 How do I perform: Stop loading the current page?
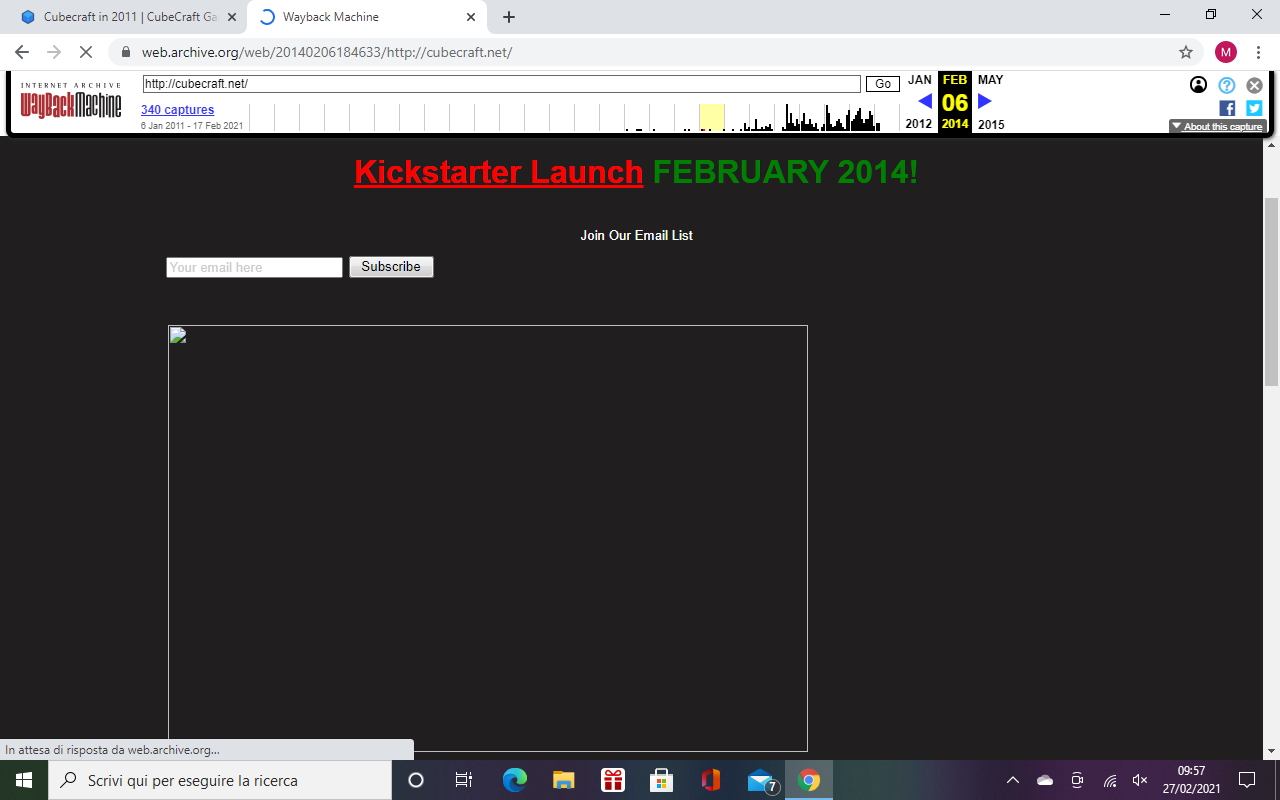click(x=86, y=52)
